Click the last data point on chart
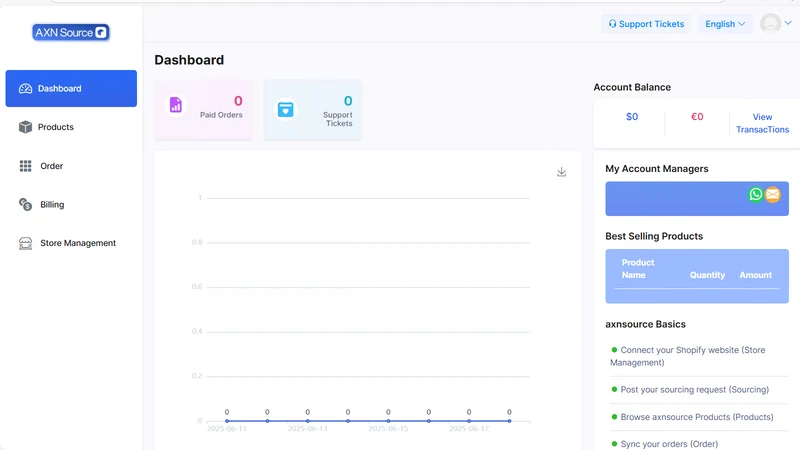 pyautogui.click(x=509, y=421)
